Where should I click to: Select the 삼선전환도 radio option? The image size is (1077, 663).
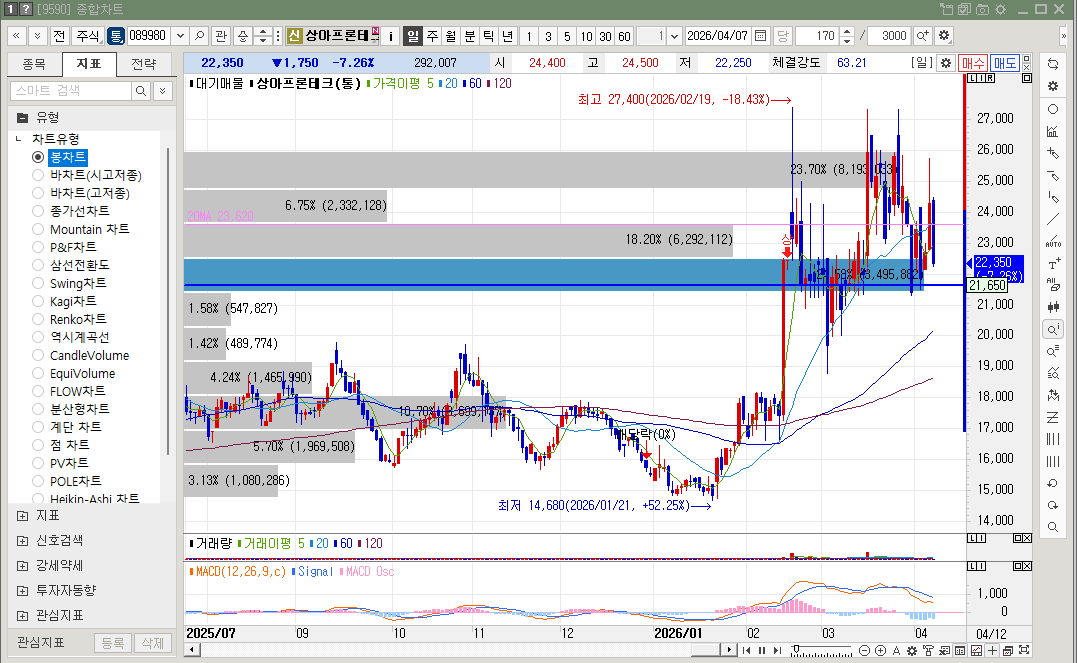[x=38, y=265]
